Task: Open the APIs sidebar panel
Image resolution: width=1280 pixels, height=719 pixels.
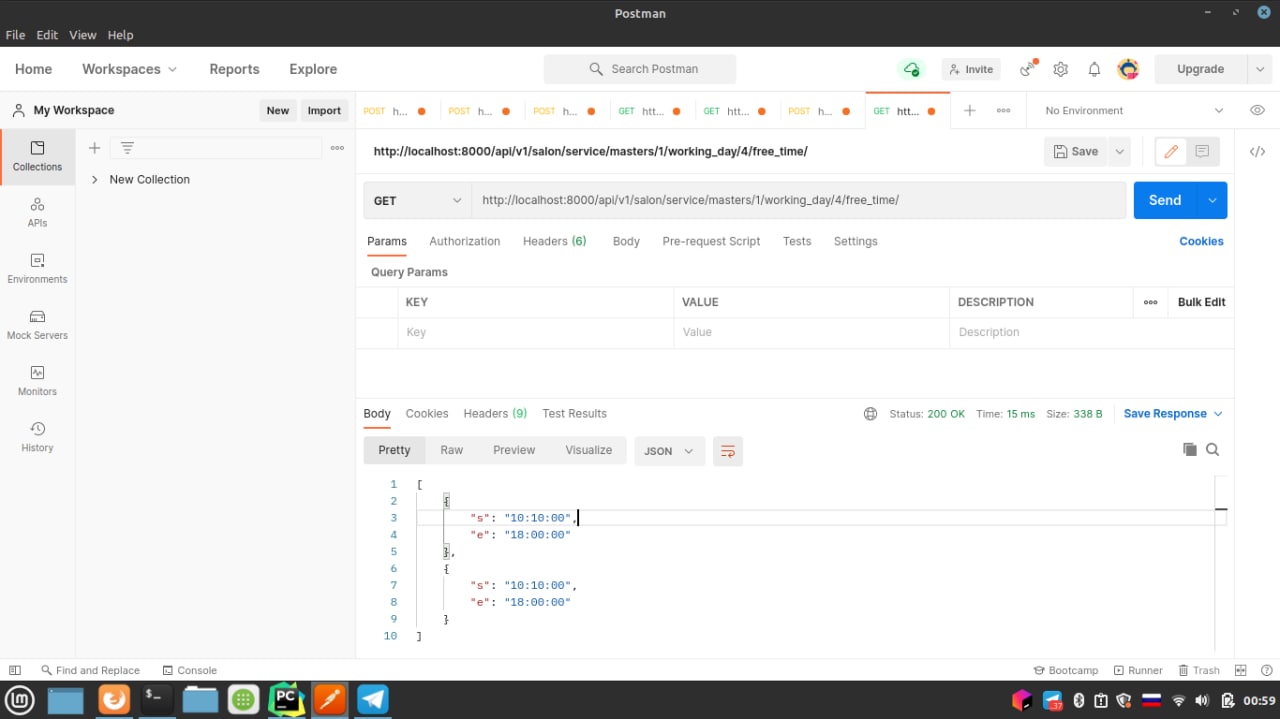Action: [x=37, y=212]
